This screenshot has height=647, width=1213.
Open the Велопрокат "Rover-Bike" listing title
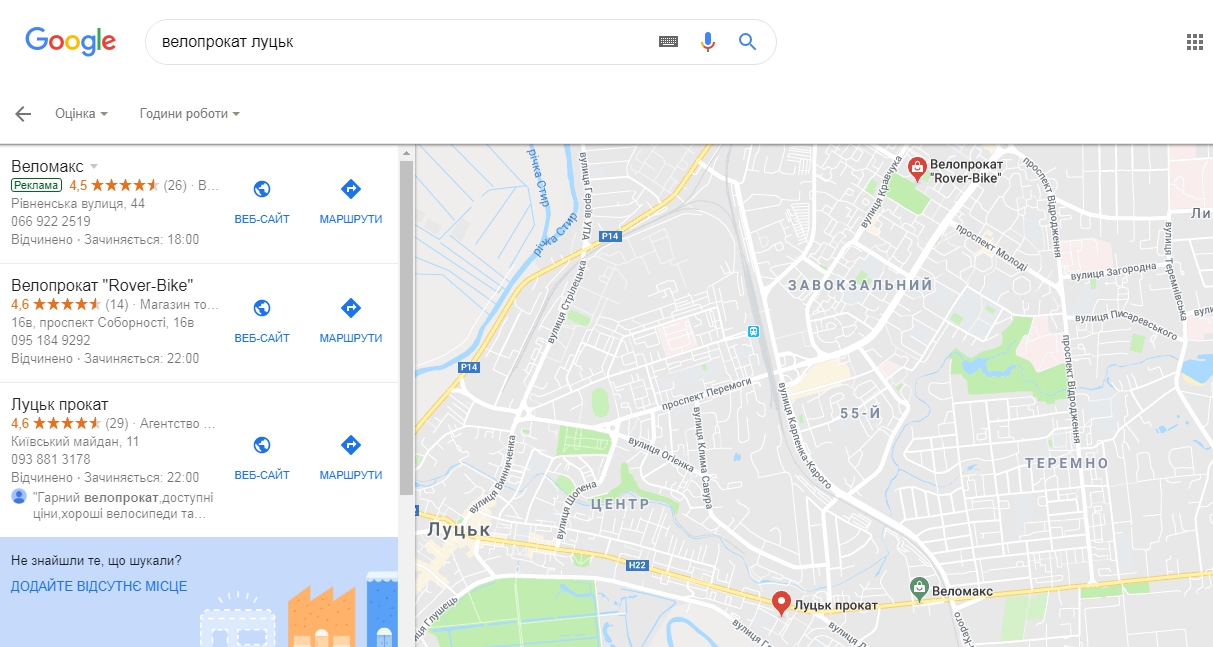(102, 285)
